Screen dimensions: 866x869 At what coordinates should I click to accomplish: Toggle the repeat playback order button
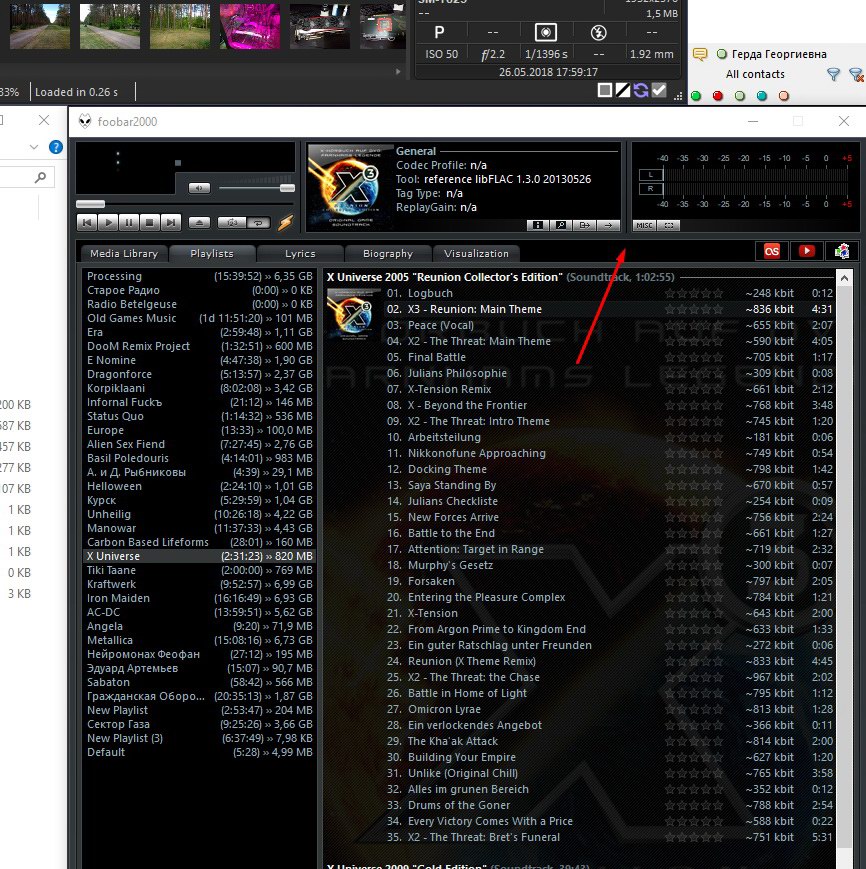pos(259,222)
